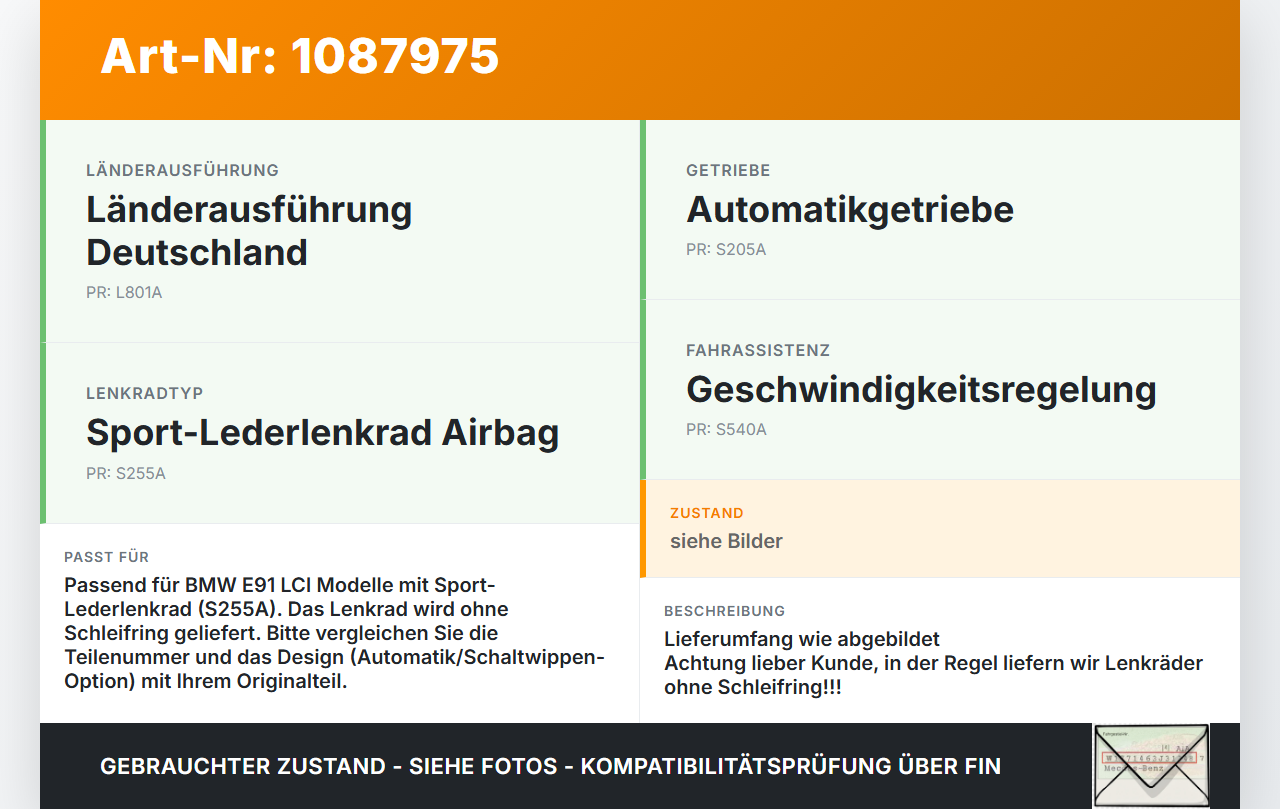The height and width of the screenshot is (810, 1280).
Task: Click the BESCHREIBUNG section label
Action: click(x=725, y=611)
